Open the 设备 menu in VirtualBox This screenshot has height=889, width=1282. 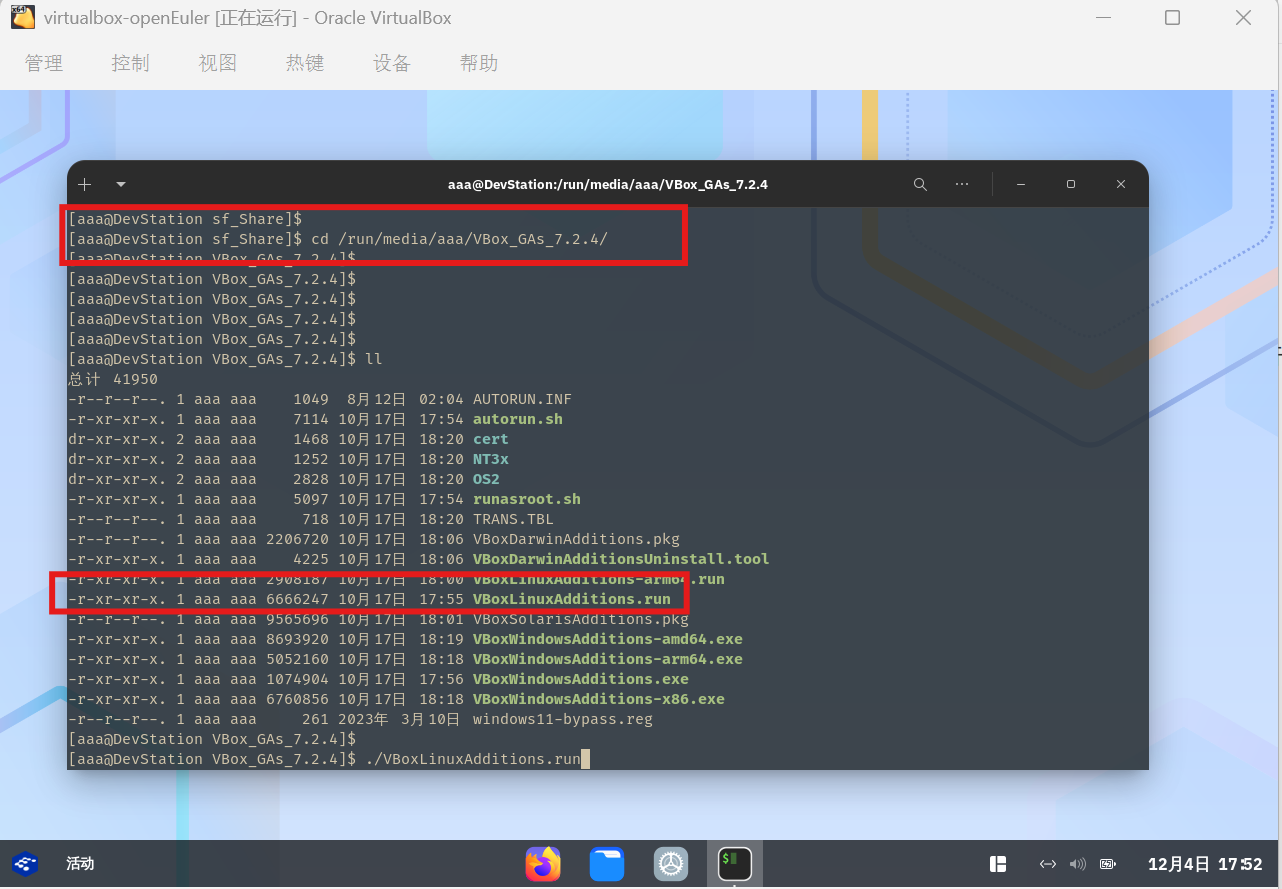click(x=392, y=63)
